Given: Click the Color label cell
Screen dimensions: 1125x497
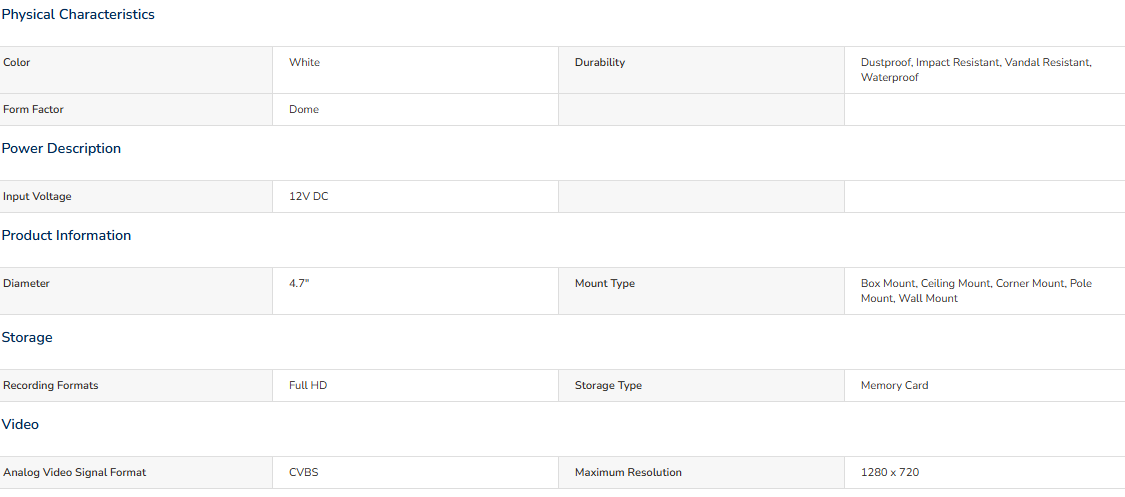Looking at the screenshot, I should [136, 70].
